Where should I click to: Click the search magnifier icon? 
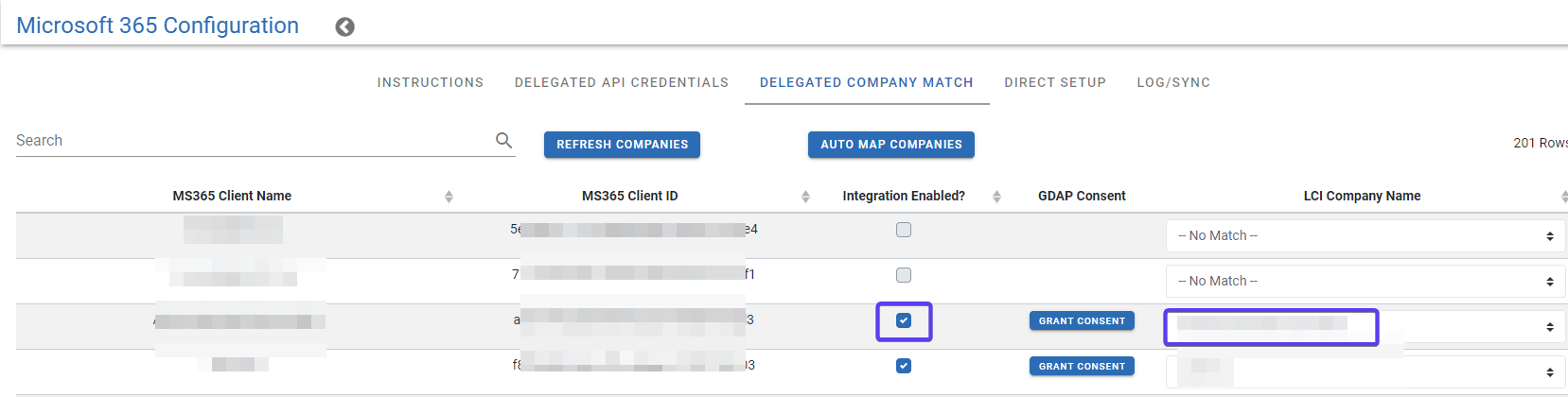503,140
